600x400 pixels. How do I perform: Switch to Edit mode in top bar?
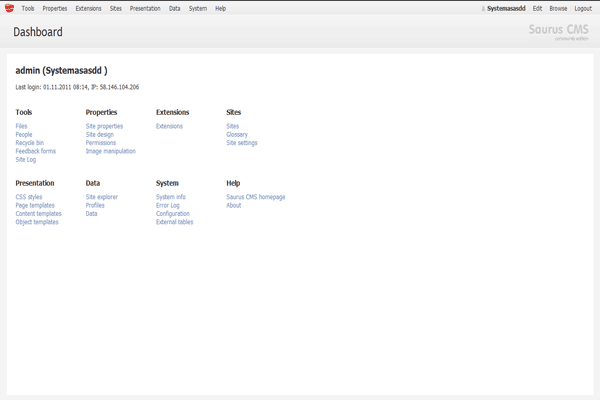point(537,8)
